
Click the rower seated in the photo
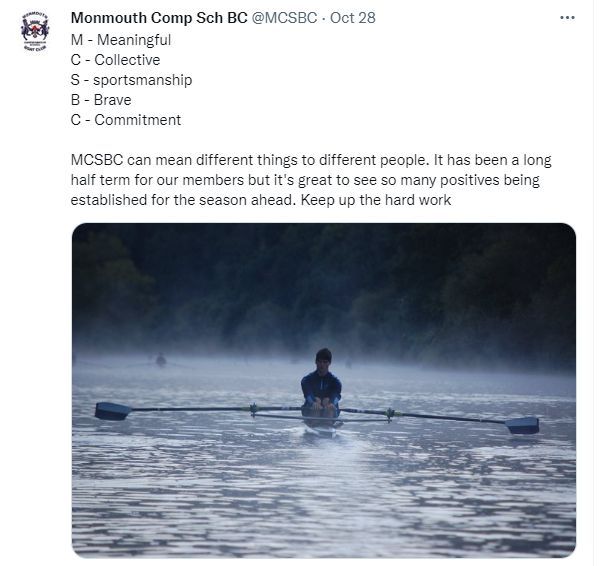(322, 384)
